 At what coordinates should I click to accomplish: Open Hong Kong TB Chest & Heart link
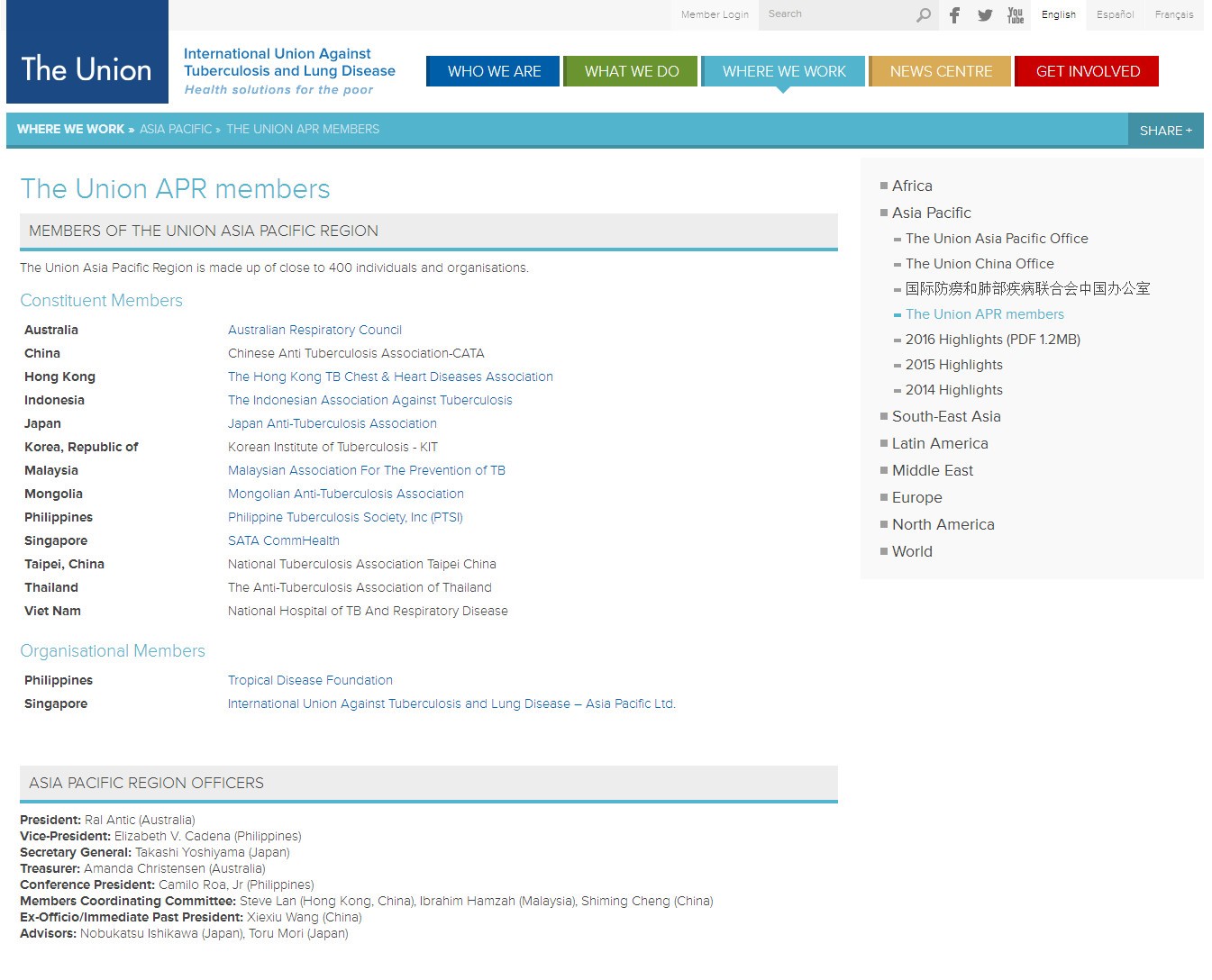(x=390, y=377)
